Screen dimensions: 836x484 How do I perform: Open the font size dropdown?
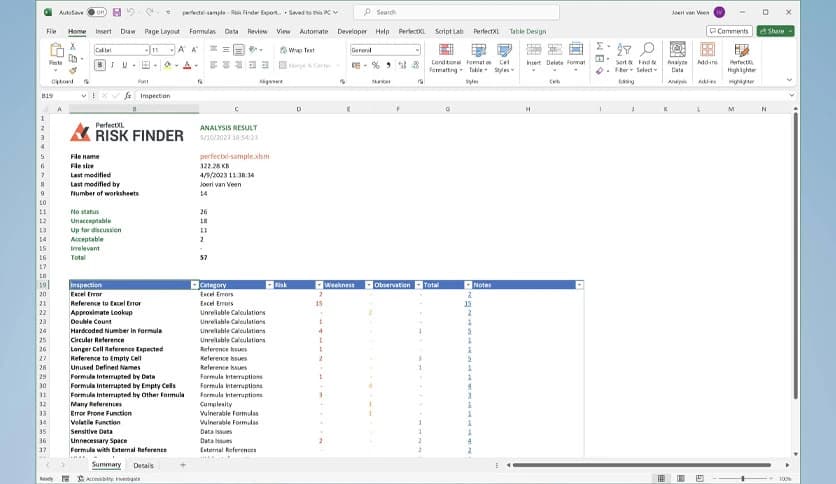[x=171, y=49]
